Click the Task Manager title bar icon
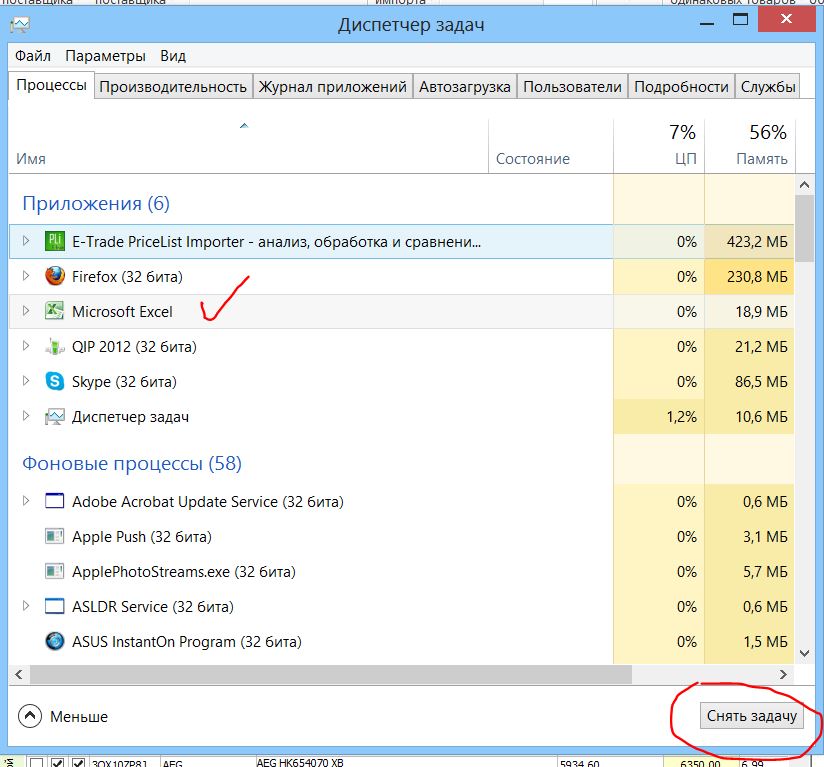Image resolution: width=824 pixels, height=767 pixels. tap(20, 25)
